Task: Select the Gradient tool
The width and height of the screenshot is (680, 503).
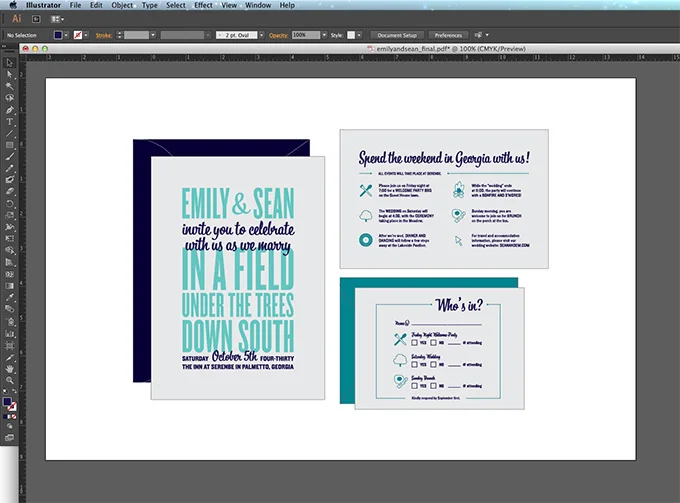Action: 10,286
